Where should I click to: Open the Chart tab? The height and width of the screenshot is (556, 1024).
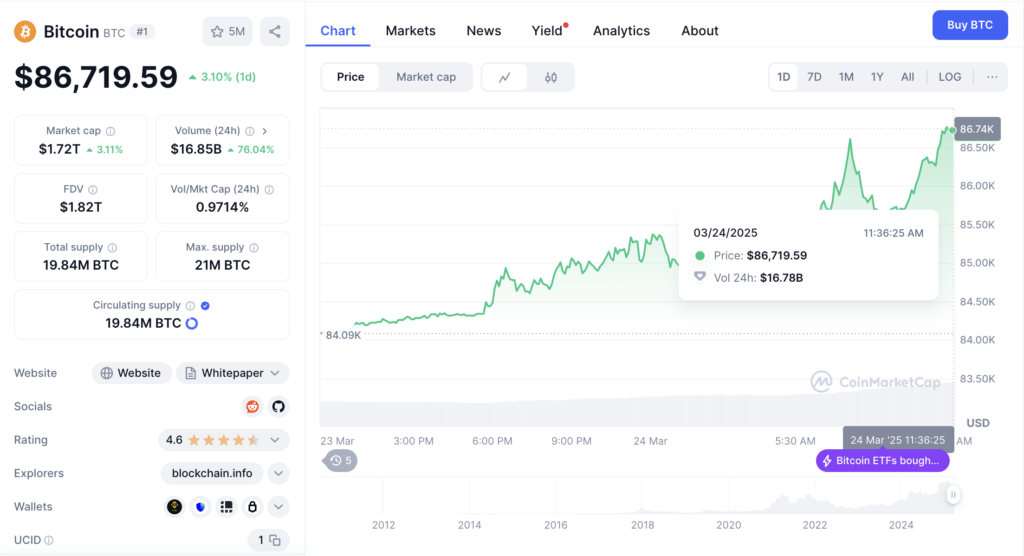pyautogui.click(x=338, y=31)
